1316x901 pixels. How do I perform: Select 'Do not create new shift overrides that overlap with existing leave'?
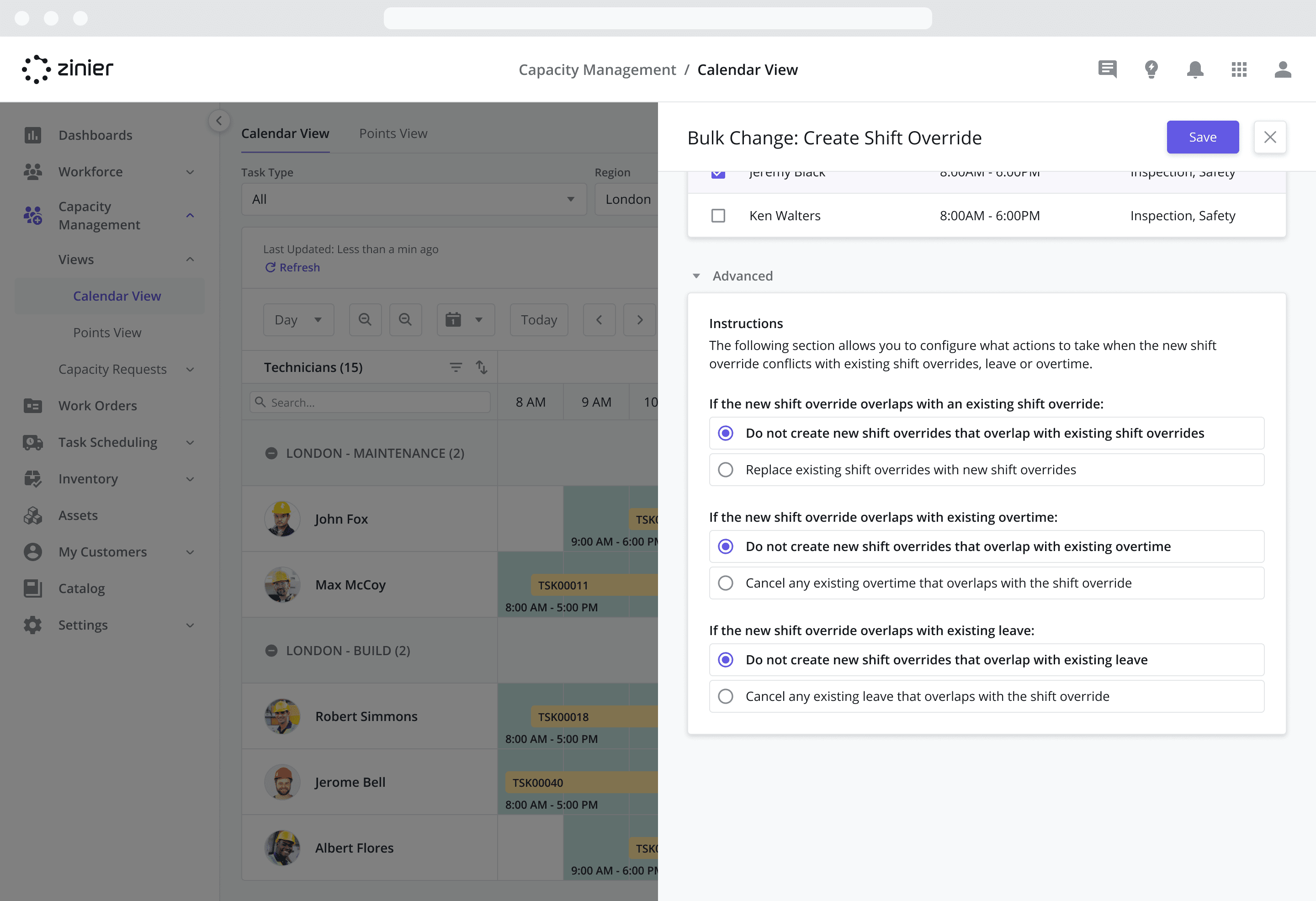pos(987,660)
